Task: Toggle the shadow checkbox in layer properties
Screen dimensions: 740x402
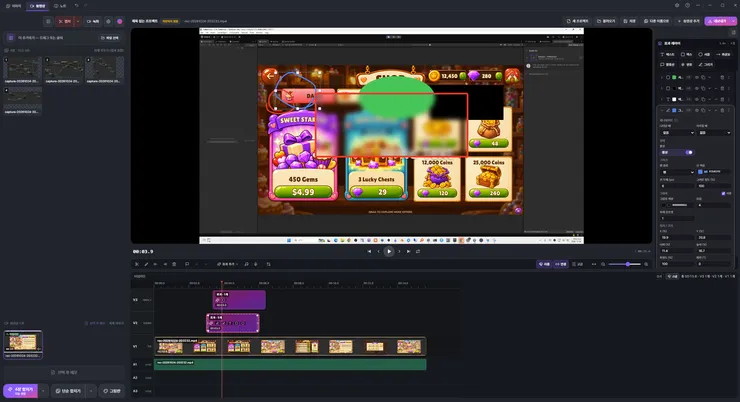Action: (723, 193)
